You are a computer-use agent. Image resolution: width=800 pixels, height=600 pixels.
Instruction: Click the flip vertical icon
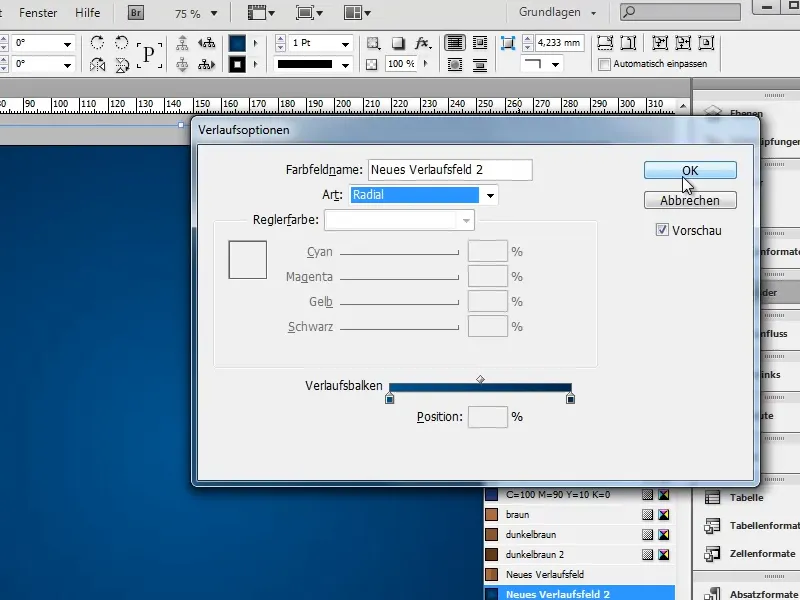121,65
